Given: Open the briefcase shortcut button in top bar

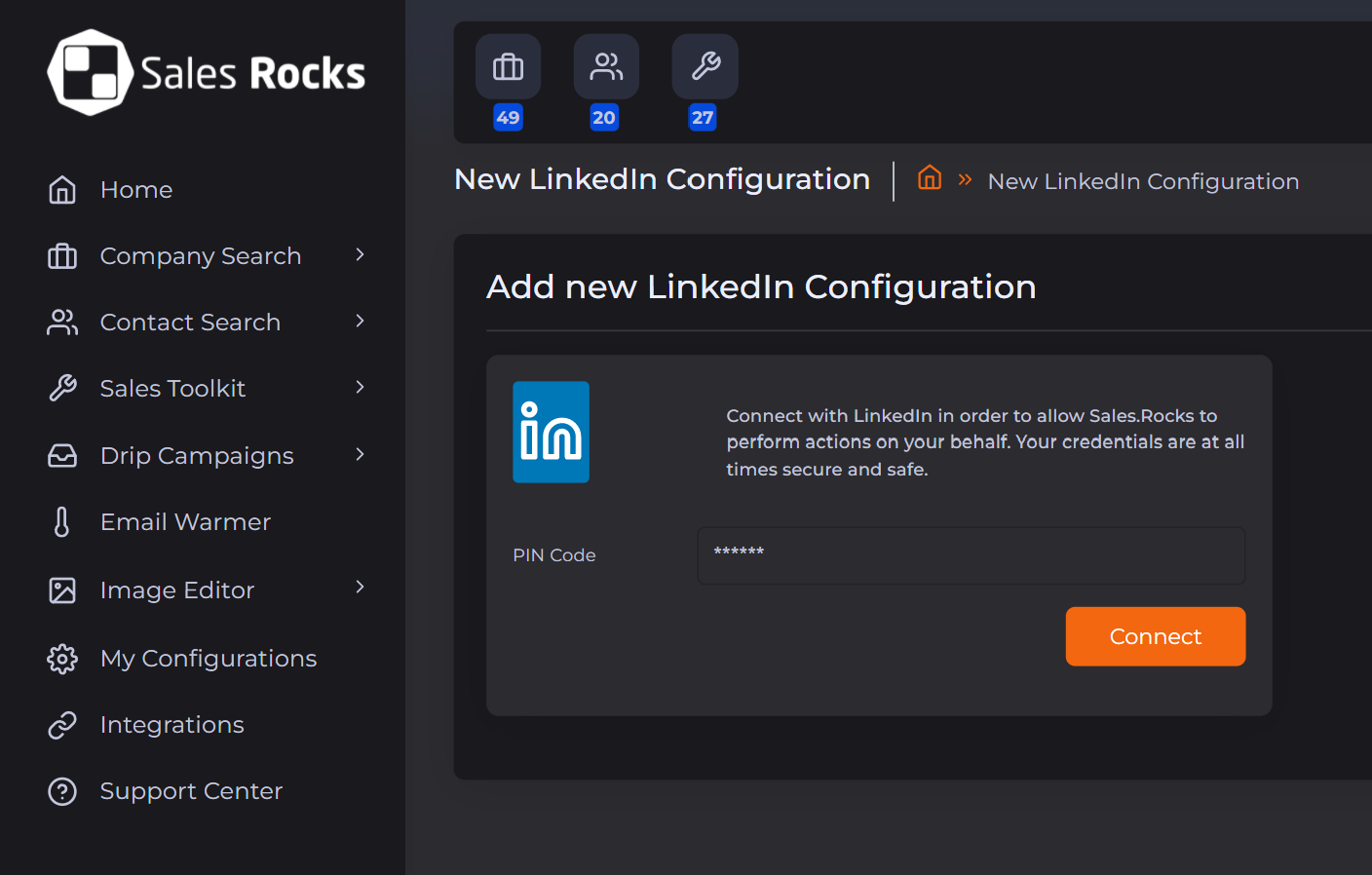Looking at the screenshot, I should pos(508,66).
